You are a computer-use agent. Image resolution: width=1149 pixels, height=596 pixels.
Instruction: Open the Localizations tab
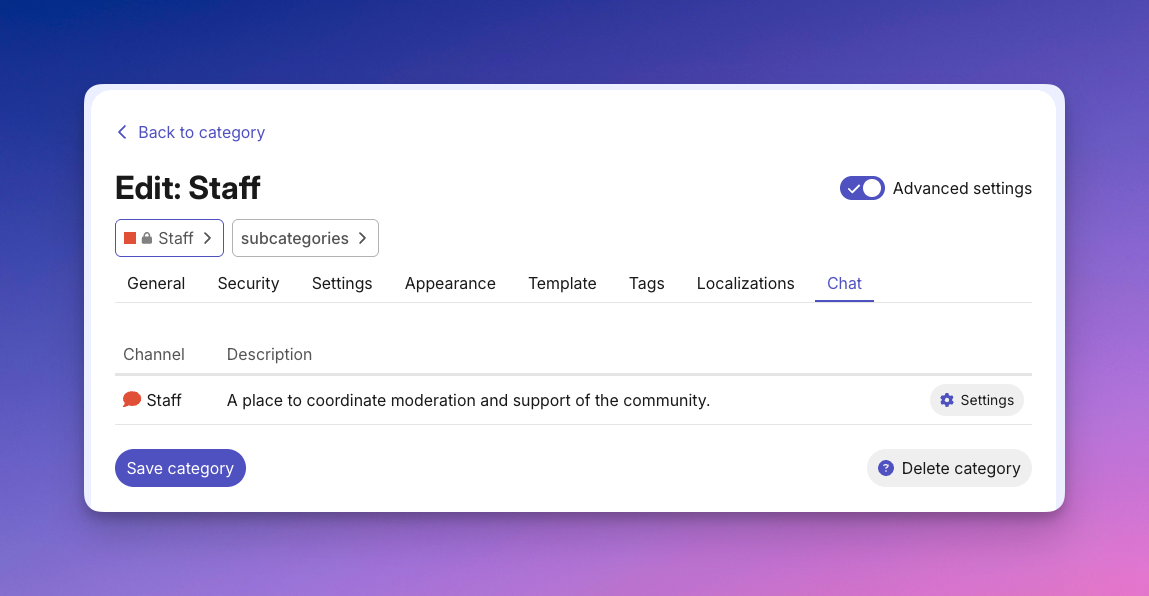[x=745, y=284]
